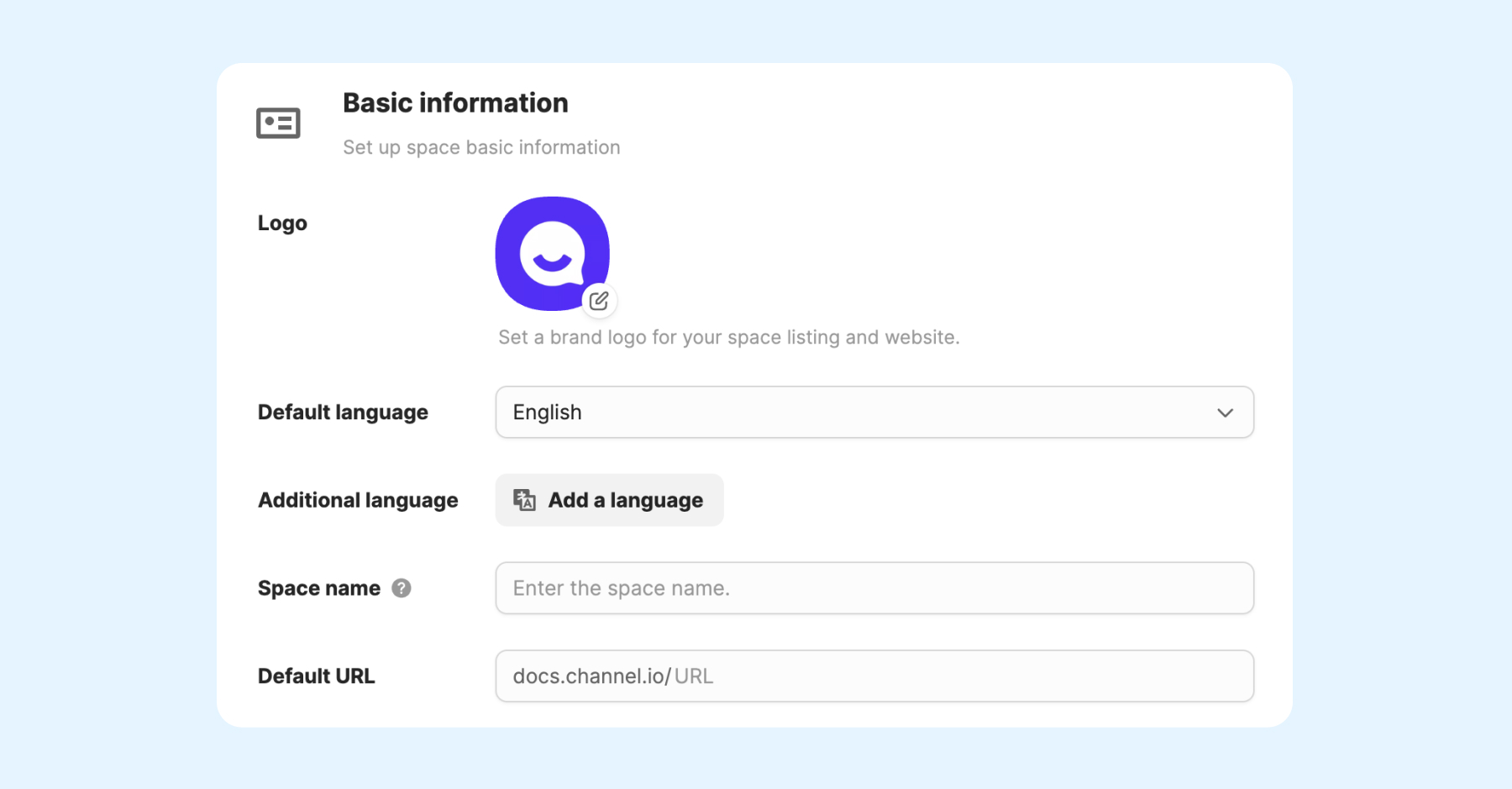
Task: Click the word English in the language field
Action: tap(547, 413)
